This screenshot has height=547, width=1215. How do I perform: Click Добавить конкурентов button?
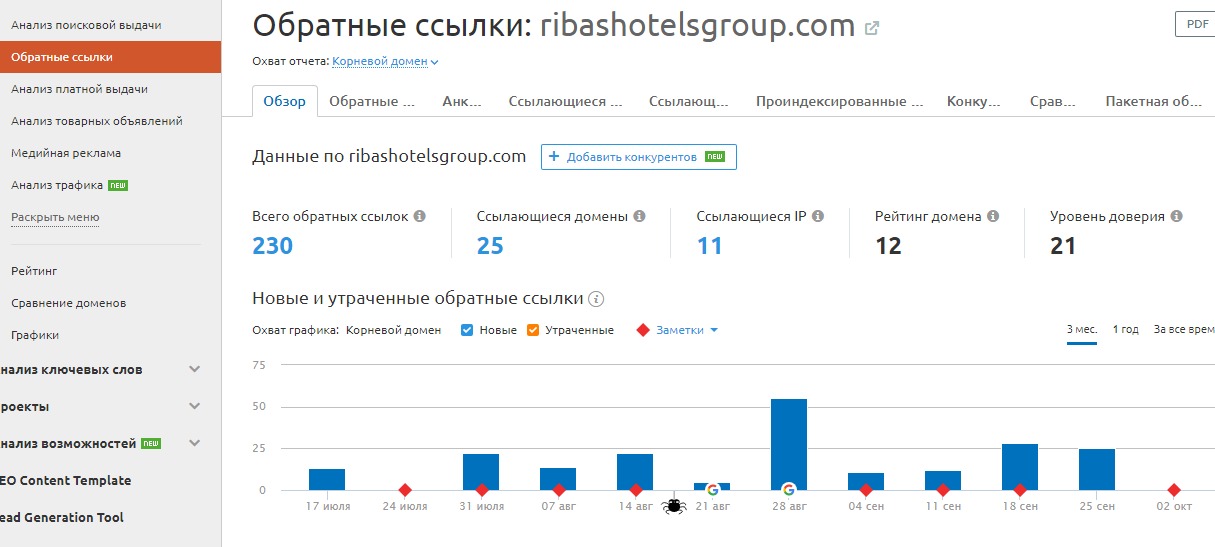coord(638,157)
